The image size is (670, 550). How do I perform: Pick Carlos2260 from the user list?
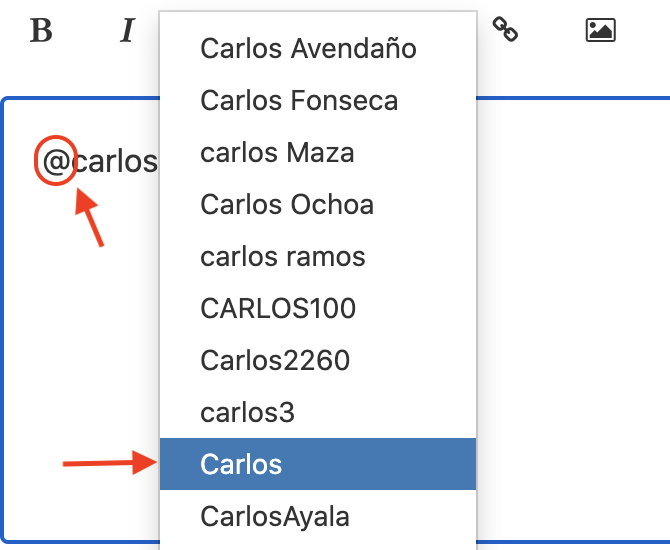coord(318,360)
